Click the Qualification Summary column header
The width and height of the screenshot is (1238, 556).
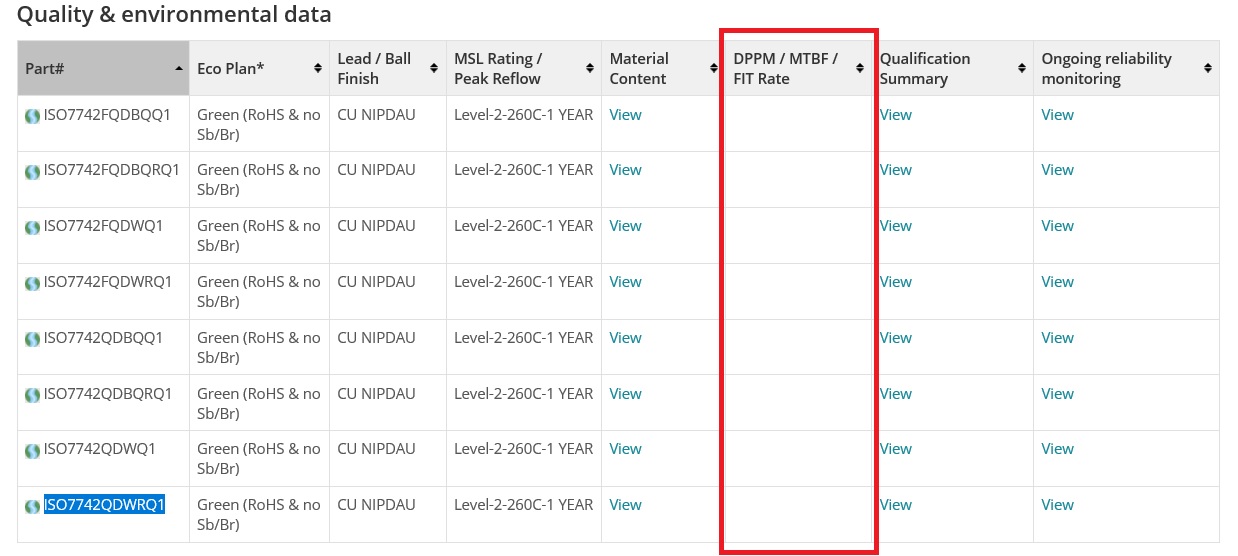click(925, 68)
